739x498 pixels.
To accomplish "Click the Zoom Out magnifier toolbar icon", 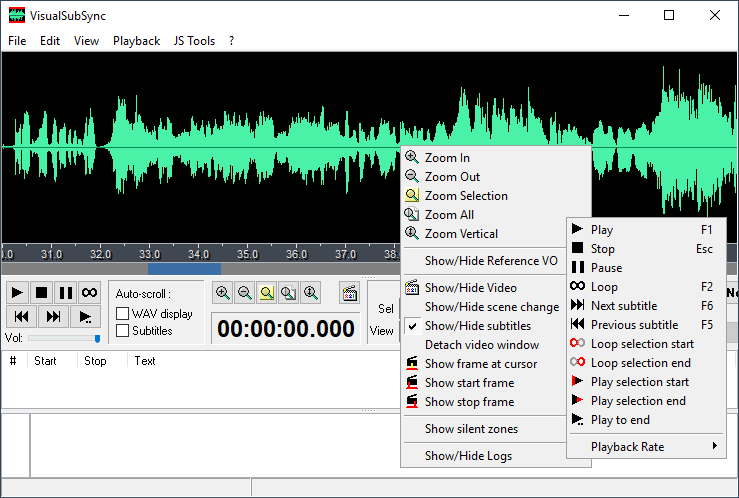I will coord(244,293).
